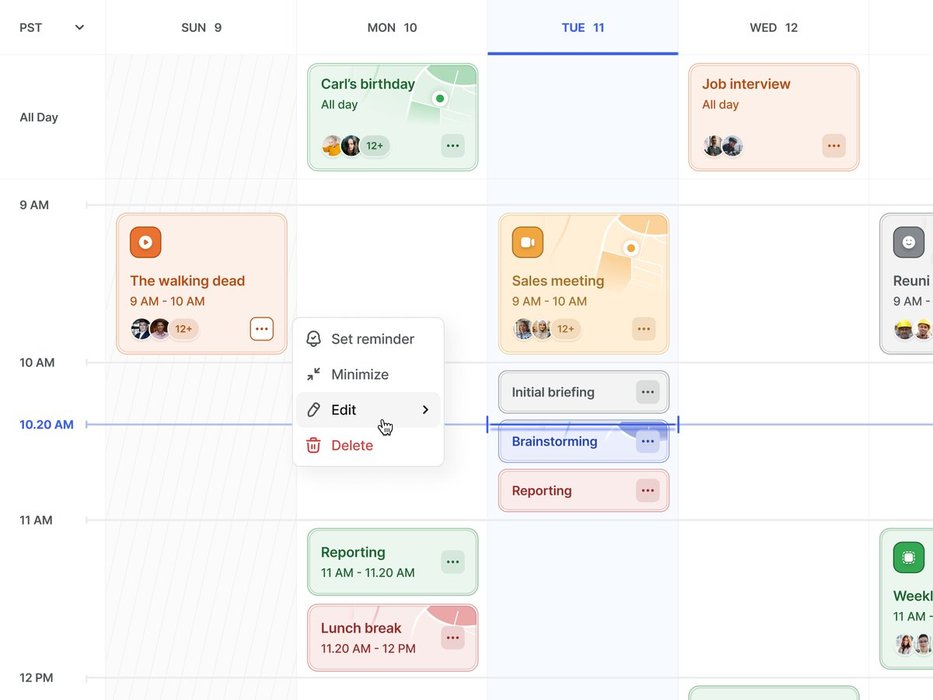Open options on Monday's Reporting 11 AM event

point(453,561)
